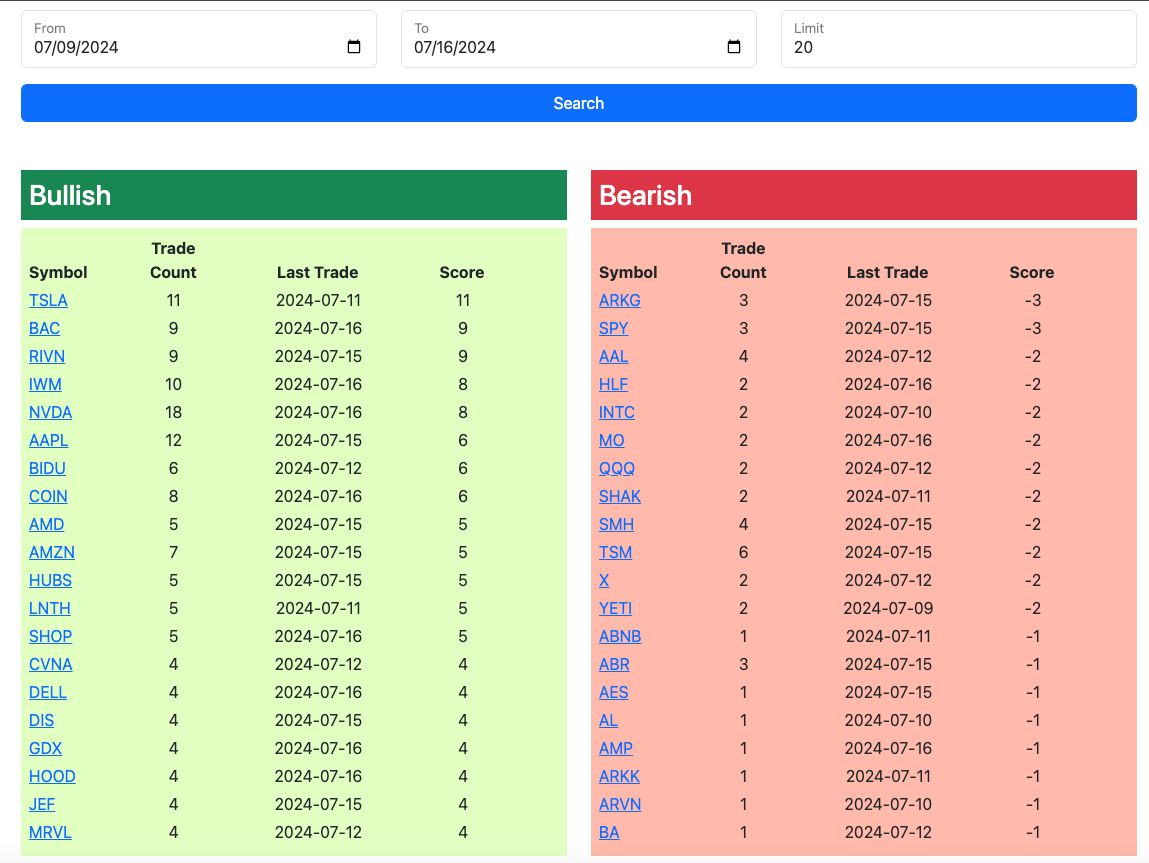This screenshot has width=1149, height=863.
Task: Open the JEF symbol link
Action: (x=43, y=804)
